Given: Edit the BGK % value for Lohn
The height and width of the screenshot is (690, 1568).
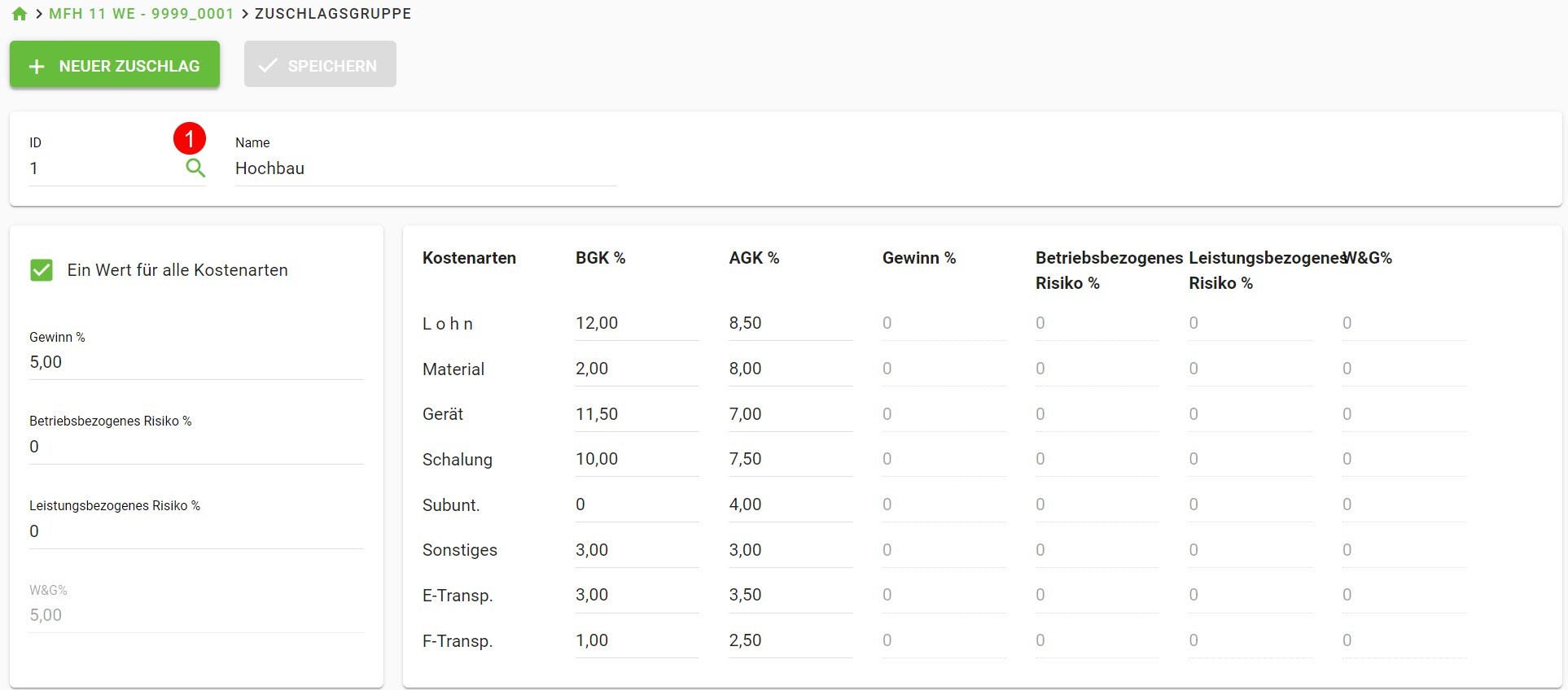Looking at the screenshot, I should [636, 323].
